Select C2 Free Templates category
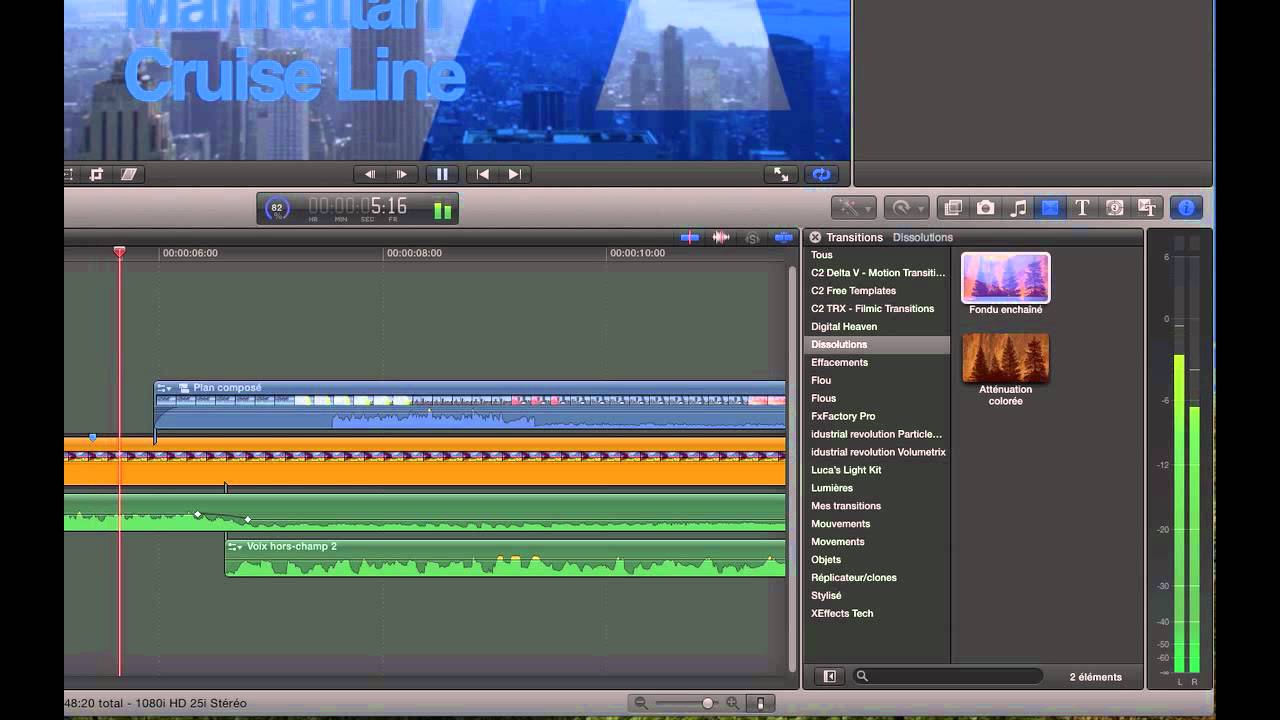The width and height of the screenshot is (1280, 720). tap(877, 291)
